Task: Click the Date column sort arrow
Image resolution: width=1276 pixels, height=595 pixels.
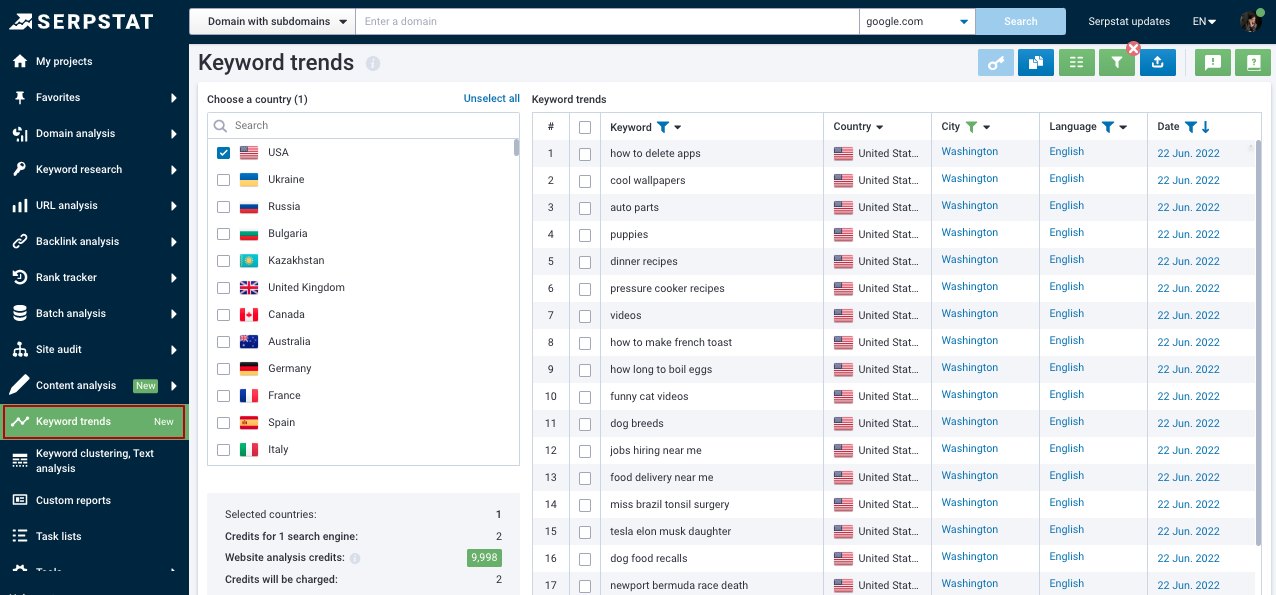Action: coord(1206,127)
